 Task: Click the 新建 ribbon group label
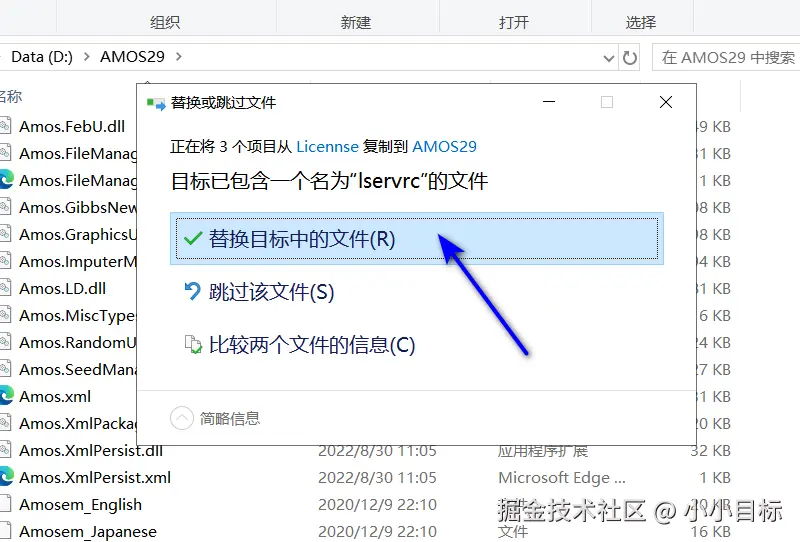[356, 22]
